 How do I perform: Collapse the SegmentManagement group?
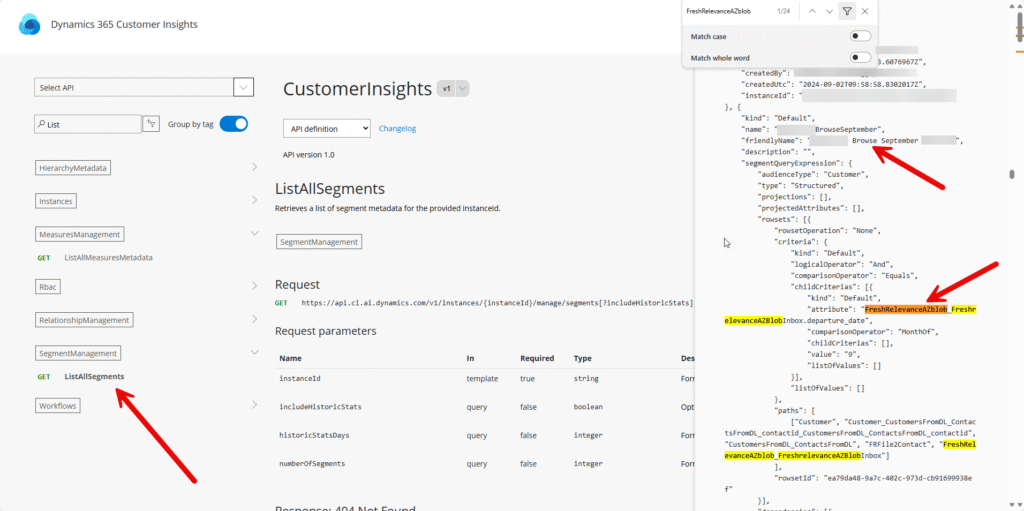pos(254,352)
